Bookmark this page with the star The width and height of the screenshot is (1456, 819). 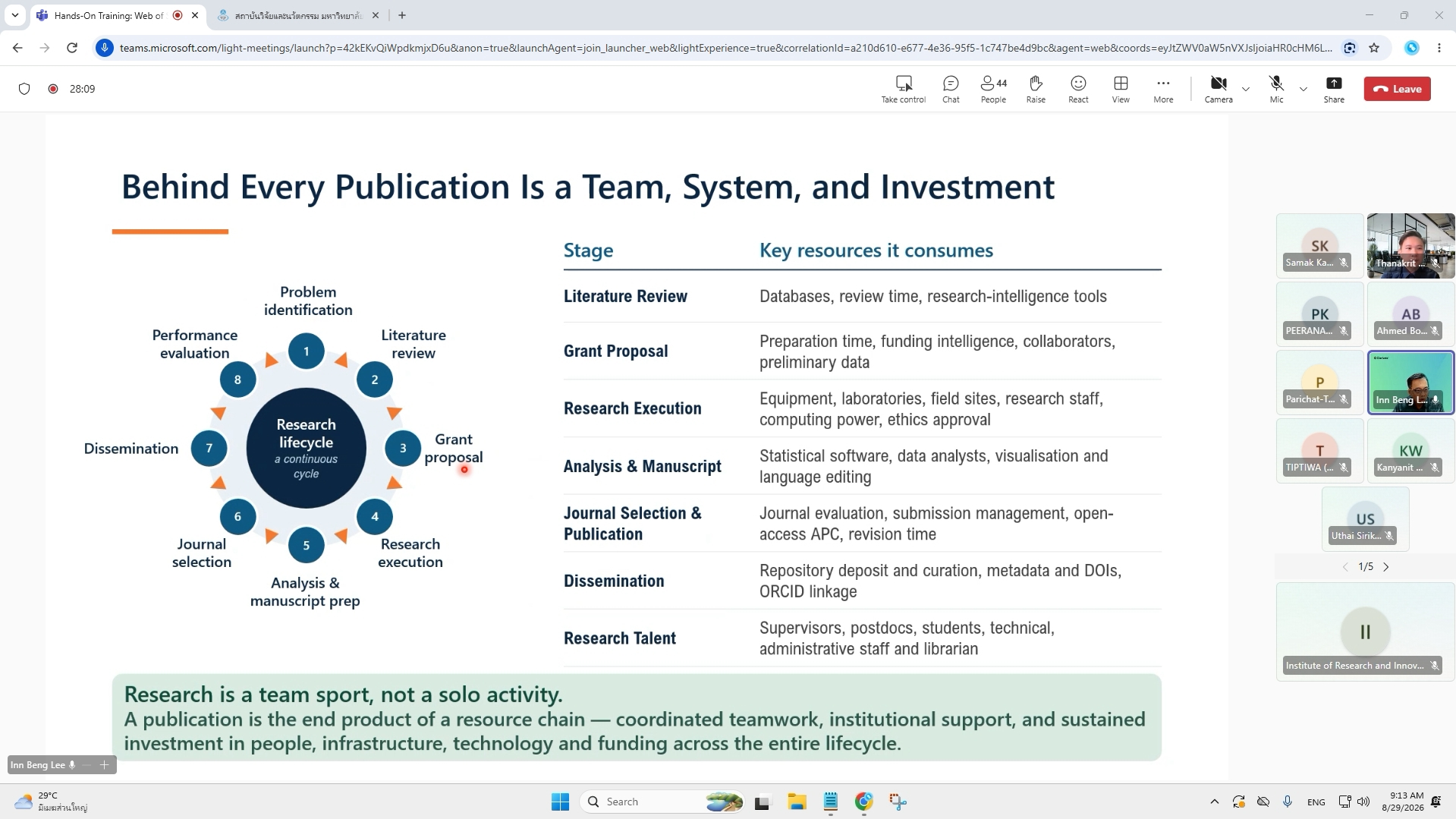tap(1374, 48)
